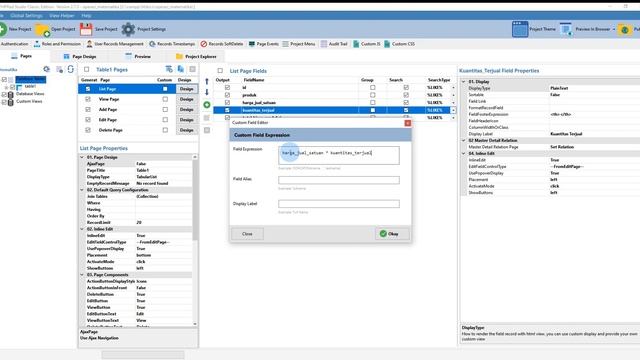Click the Field Alias input

[x=339, y=180]
